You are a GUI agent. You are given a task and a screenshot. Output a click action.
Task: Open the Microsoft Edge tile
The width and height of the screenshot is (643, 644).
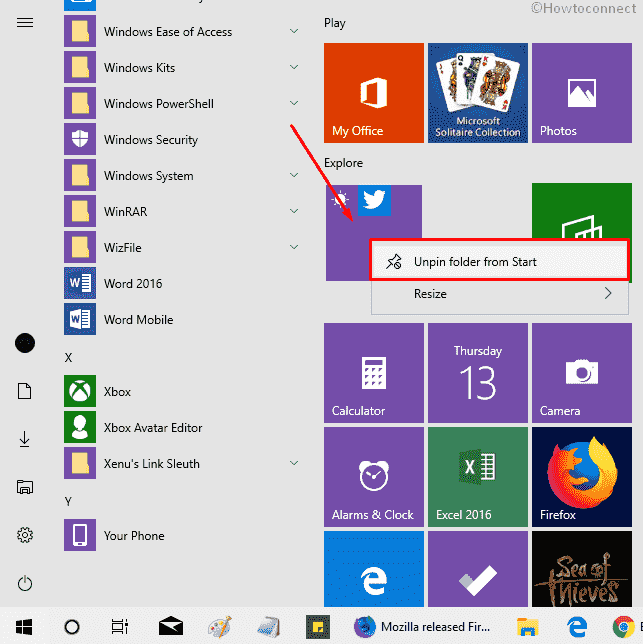374,569
